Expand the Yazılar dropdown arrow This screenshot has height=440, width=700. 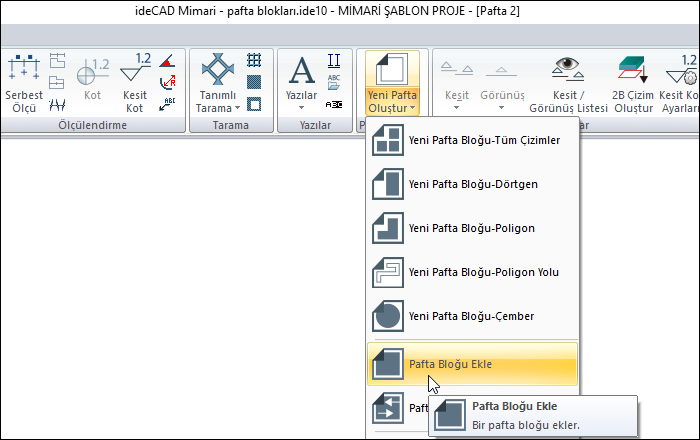coord(301,108)
